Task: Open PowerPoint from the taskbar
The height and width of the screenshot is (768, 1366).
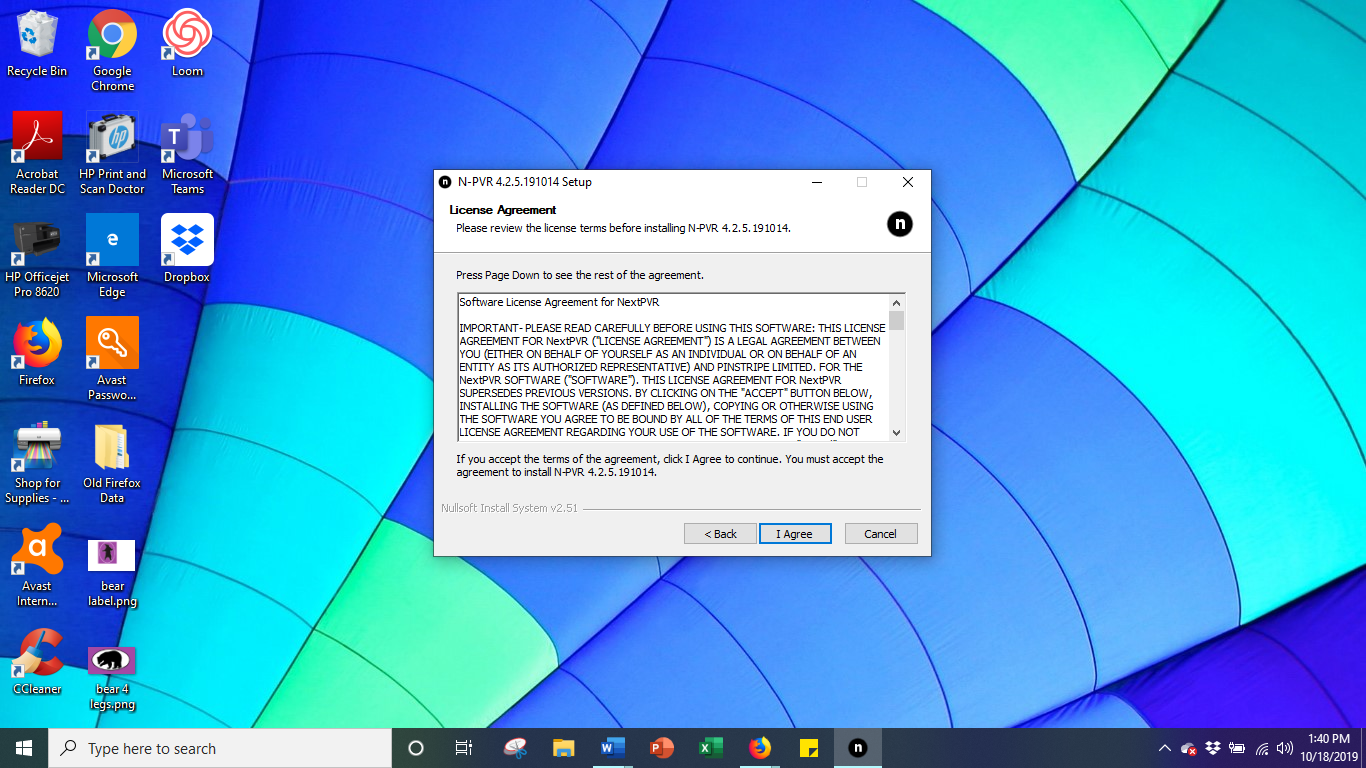Action: click(661, 748)
